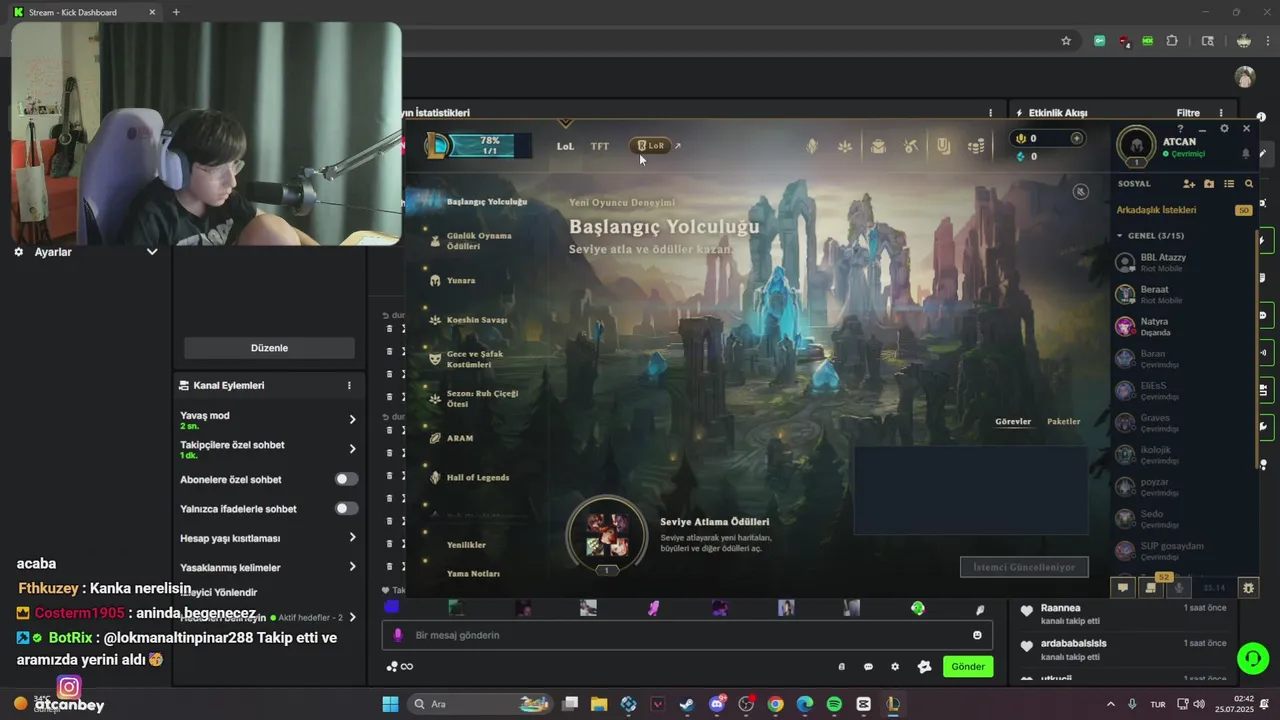Open Steam from the taskbar
Screen dimensions: 1280x720
click(x=687, y=704)
